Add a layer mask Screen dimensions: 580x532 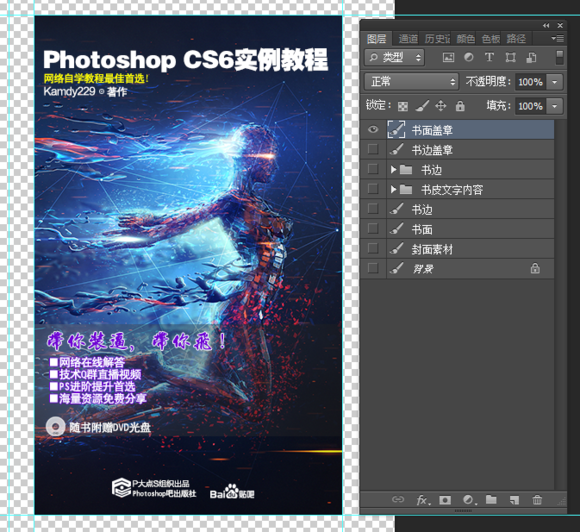445,500
